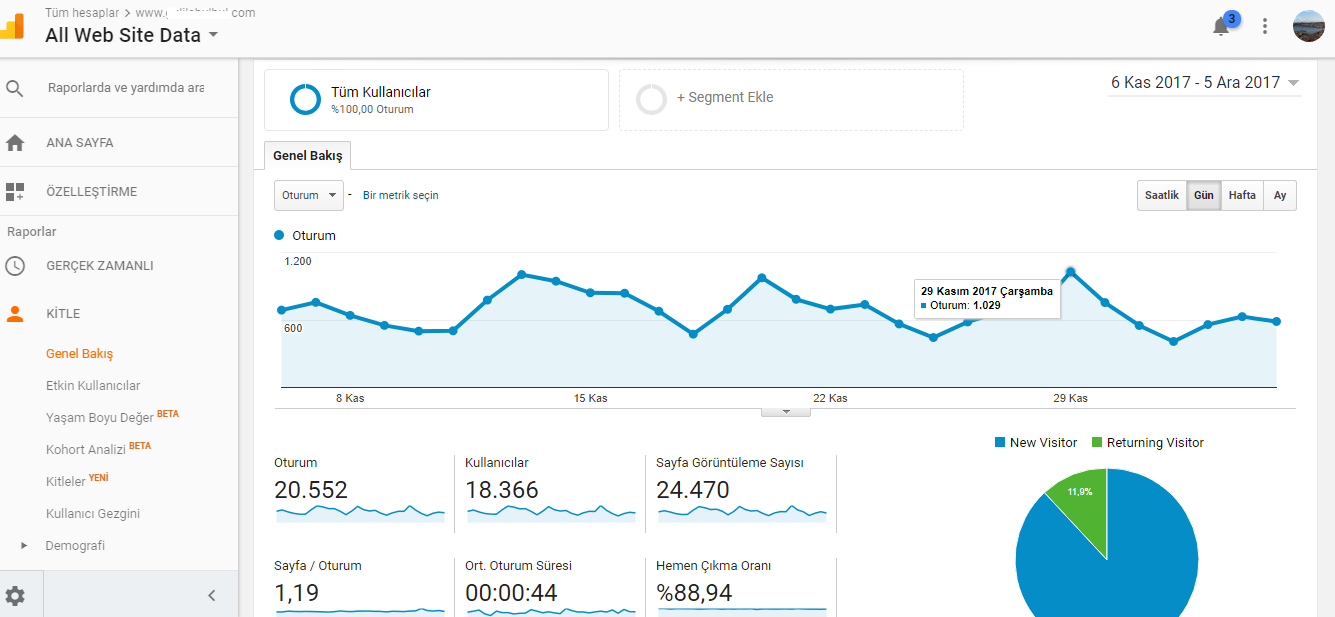This screenshot has width=1335, height=617.
Task: Click the Gerçek Zamanlı clock icon
Action: click(x=15, y=266)
